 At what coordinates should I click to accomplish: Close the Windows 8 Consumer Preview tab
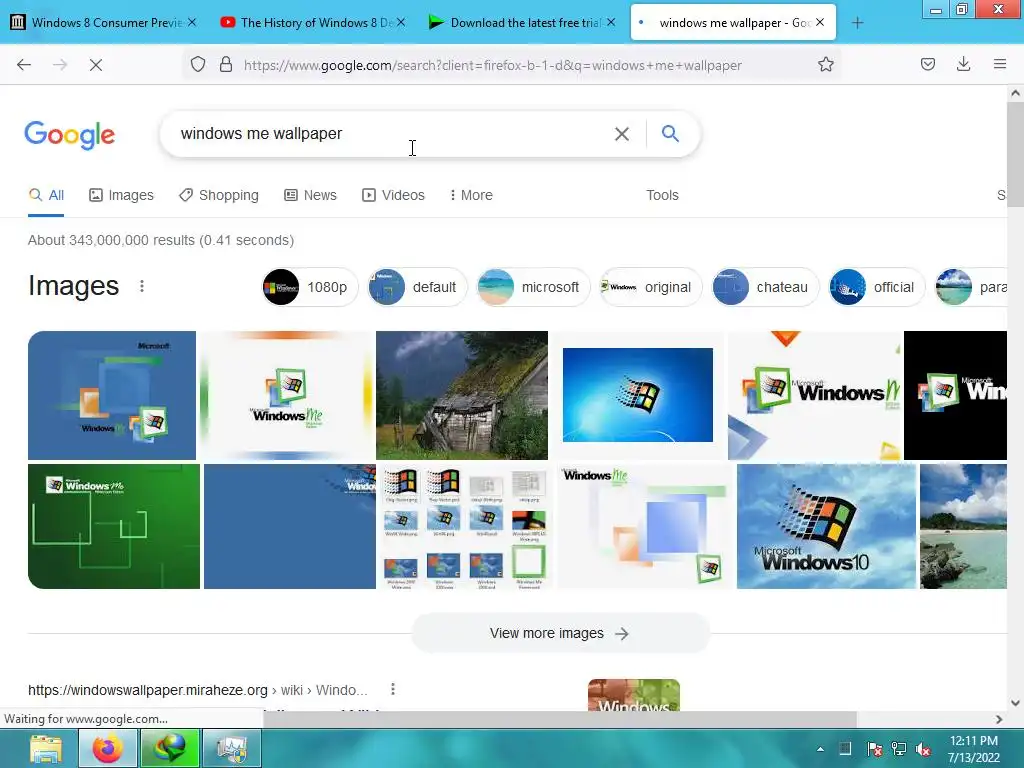192,22
